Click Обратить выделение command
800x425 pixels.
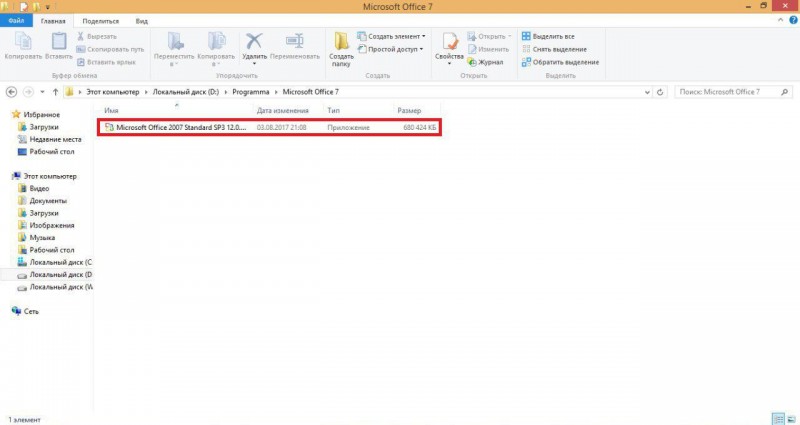[x=560, y=62]
